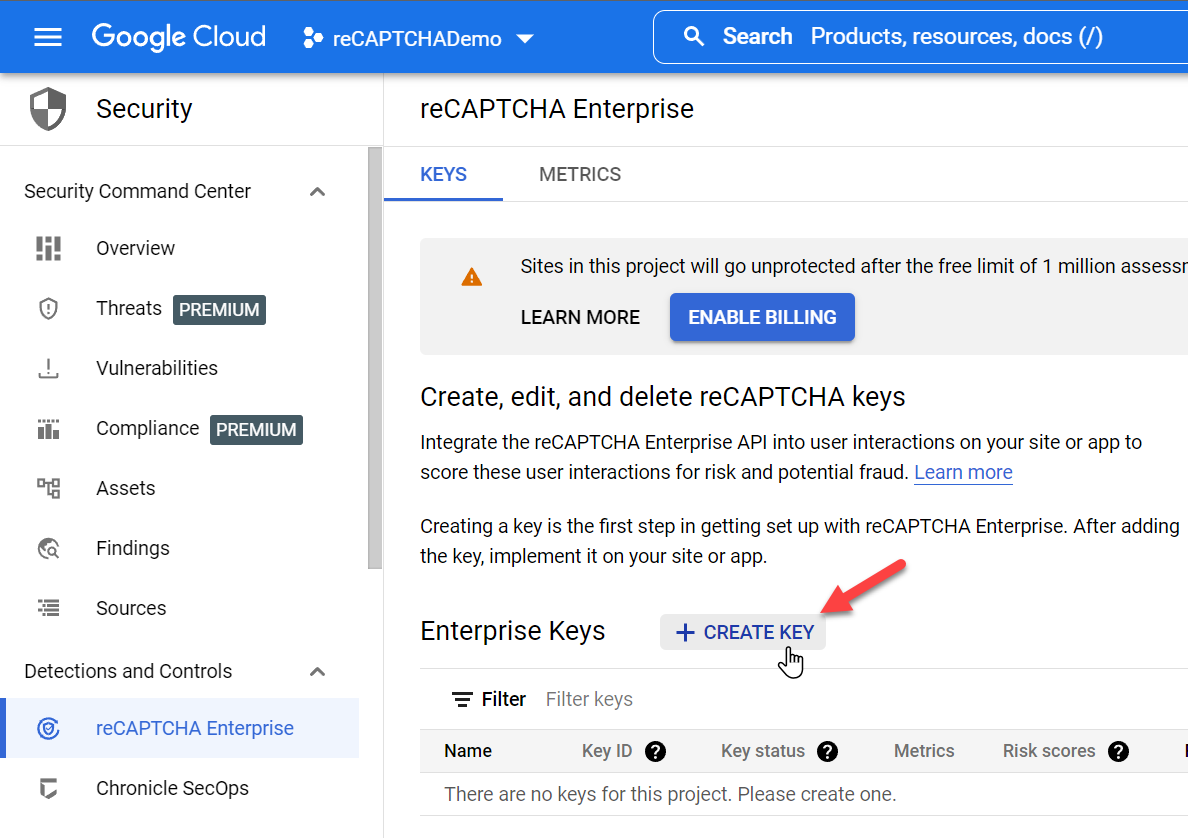Click the Compliance chart icon
Image resolution: width=1188 pixels, height=838 pixels.
[x=48, y=429]
